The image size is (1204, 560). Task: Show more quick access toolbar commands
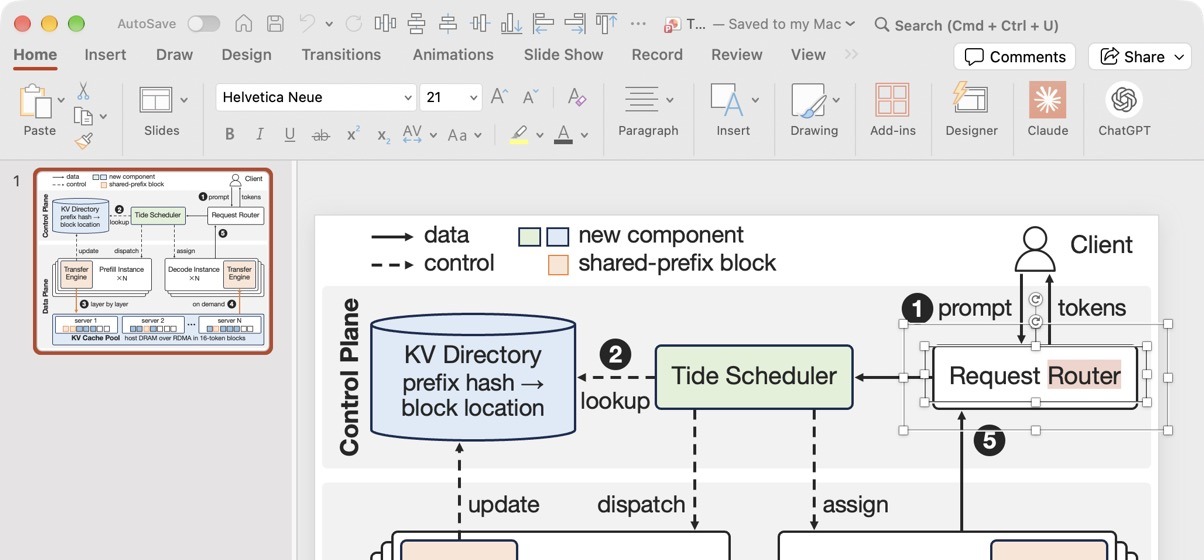[x=639, y=24]
